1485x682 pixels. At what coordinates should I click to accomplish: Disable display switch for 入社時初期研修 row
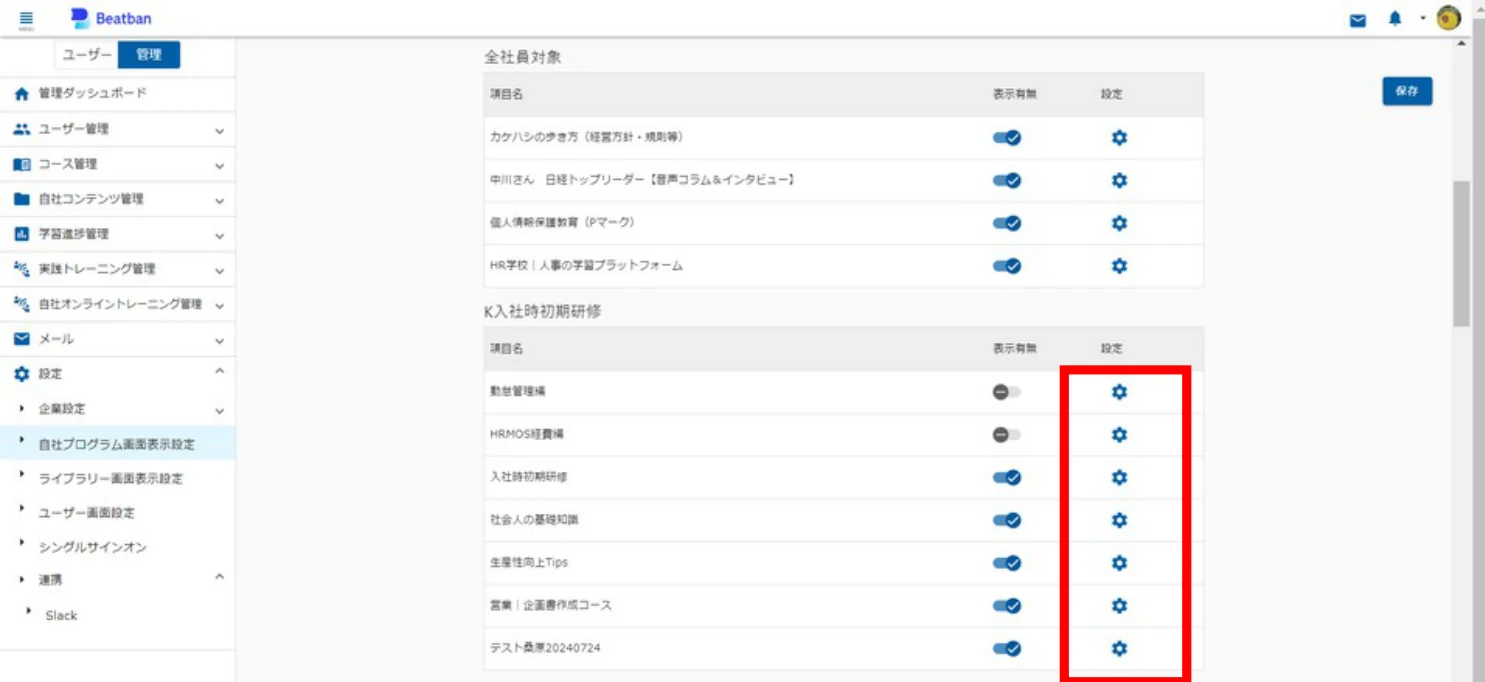coord(1007,478)
